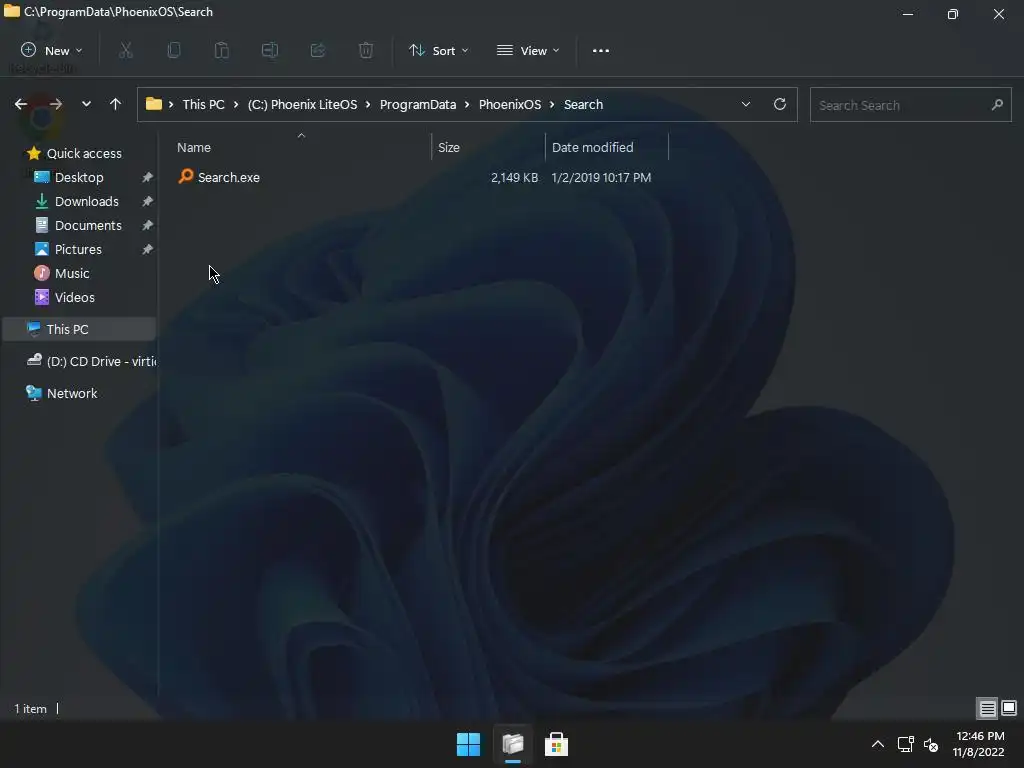
Task: Open the View options dropdown
Action: 528,50
